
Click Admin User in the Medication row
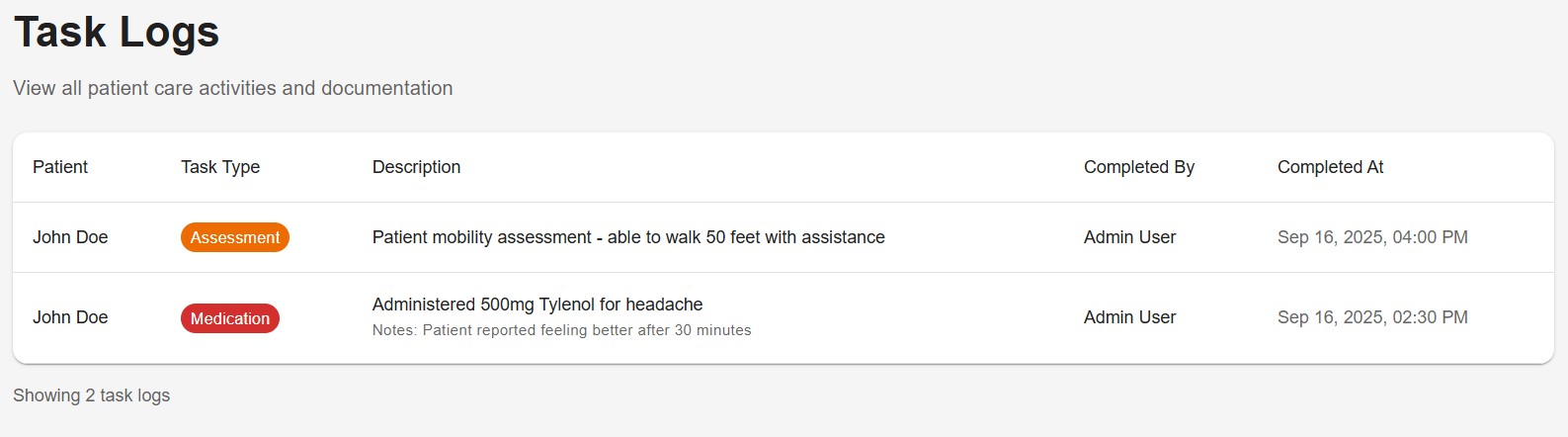[1129, 317]
